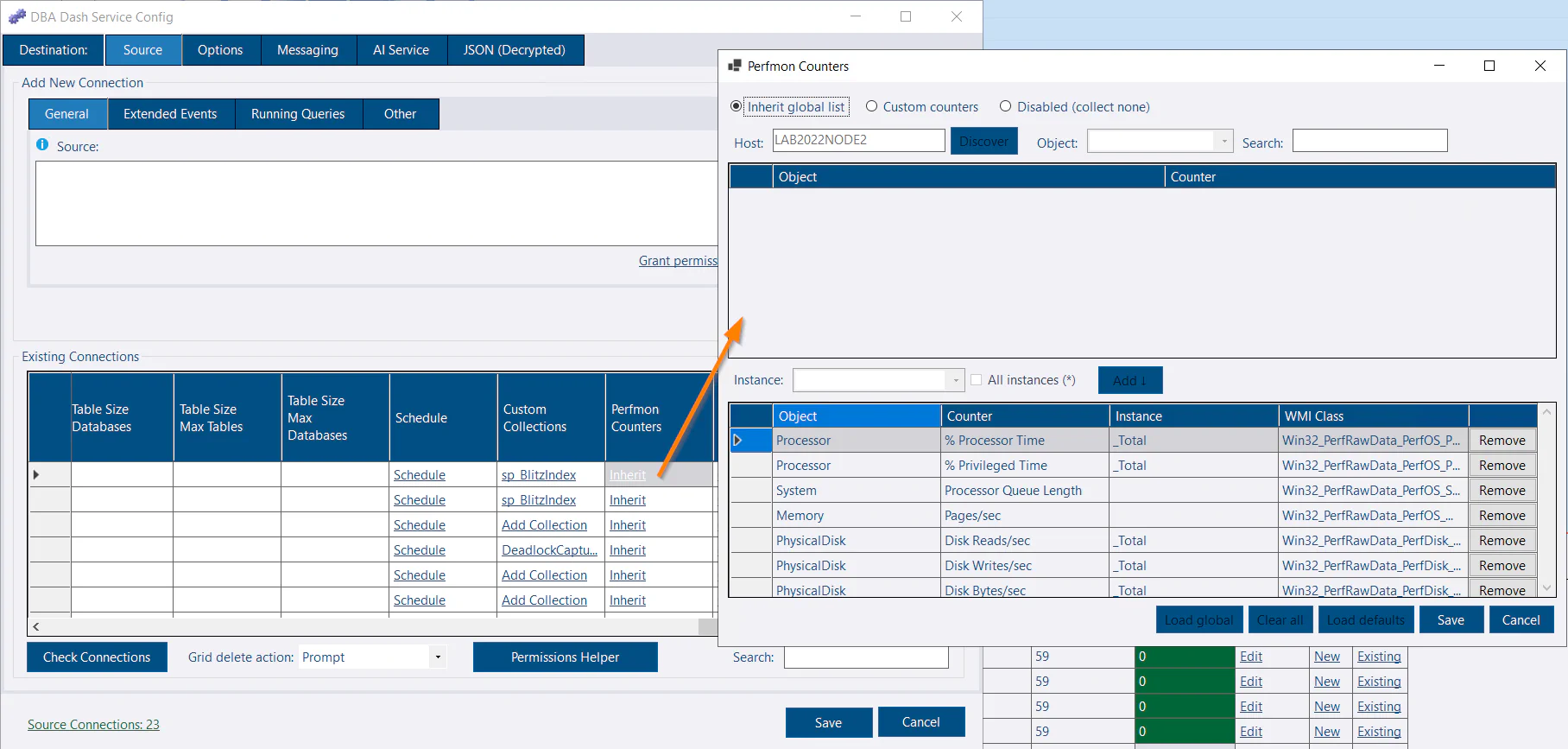Screen dimensions: 1568x749
Task: Remove the Disk Reads/sec counter row
Action: [1502, 541]
